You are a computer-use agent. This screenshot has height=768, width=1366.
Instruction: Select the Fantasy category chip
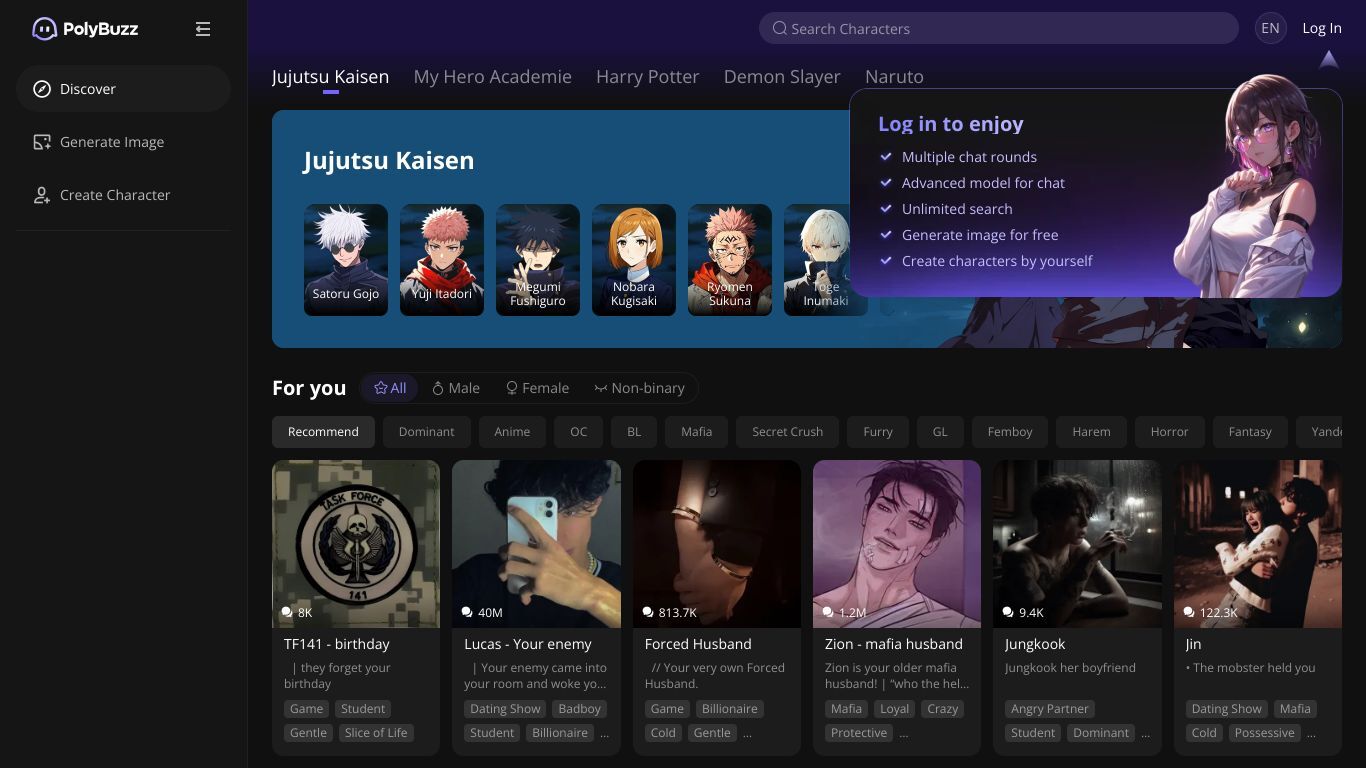click(1250, 432)
